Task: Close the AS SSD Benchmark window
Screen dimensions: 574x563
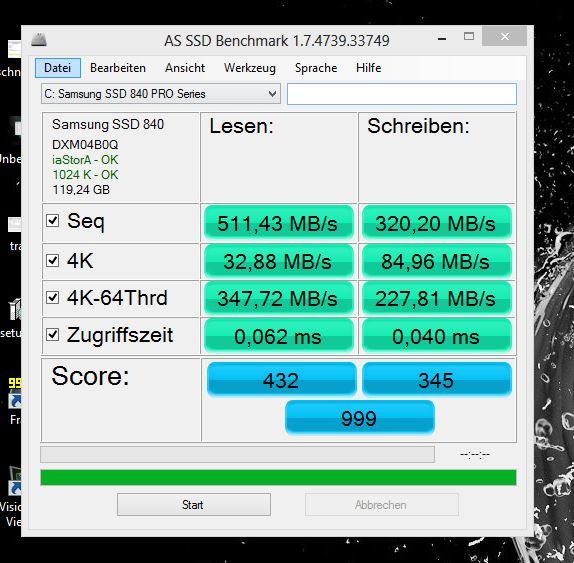Action: pyautogui.click(x=504, y=37)
